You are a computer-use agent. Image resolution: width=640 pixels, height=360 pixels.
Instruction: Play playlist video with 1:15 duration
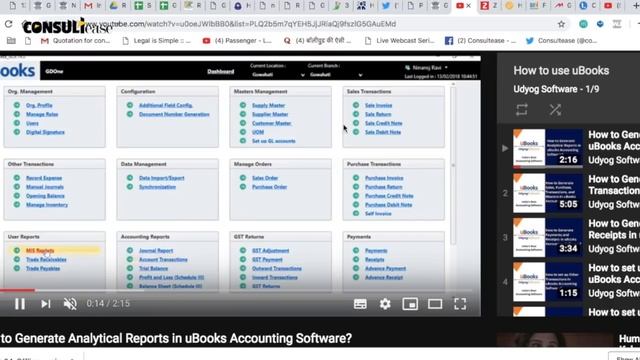[x=548, y=282]
